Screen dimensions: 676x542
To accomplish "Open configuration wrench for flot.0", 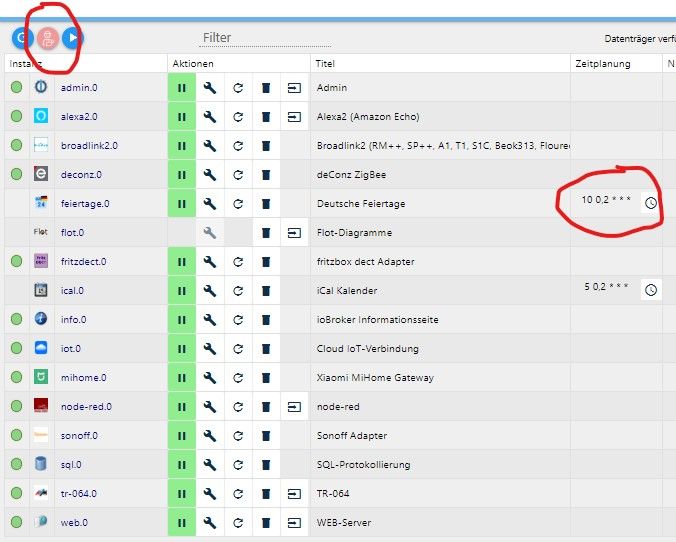I will coord(210,233).
